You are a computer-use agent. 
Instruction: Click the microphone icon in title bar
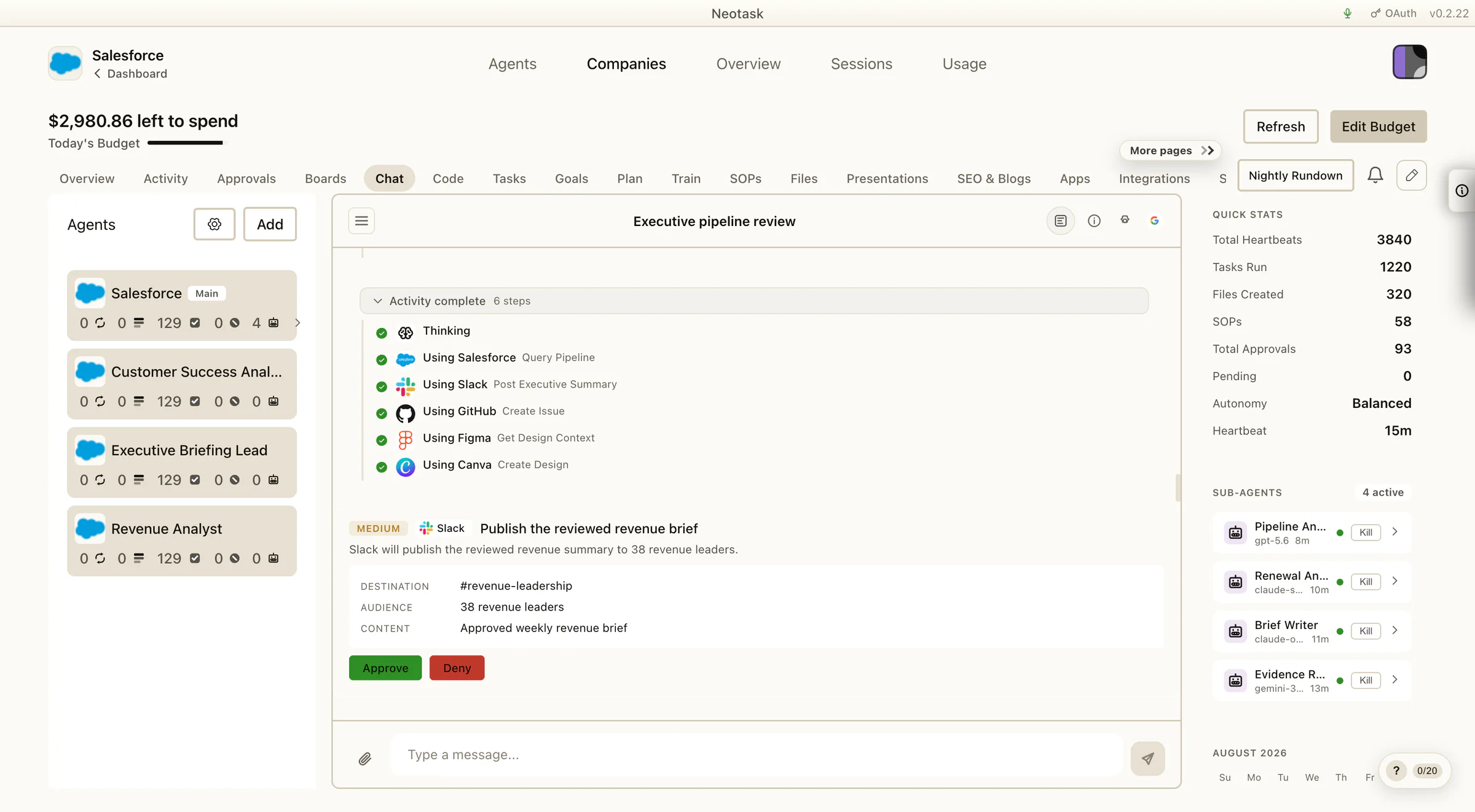[1347, 13]
